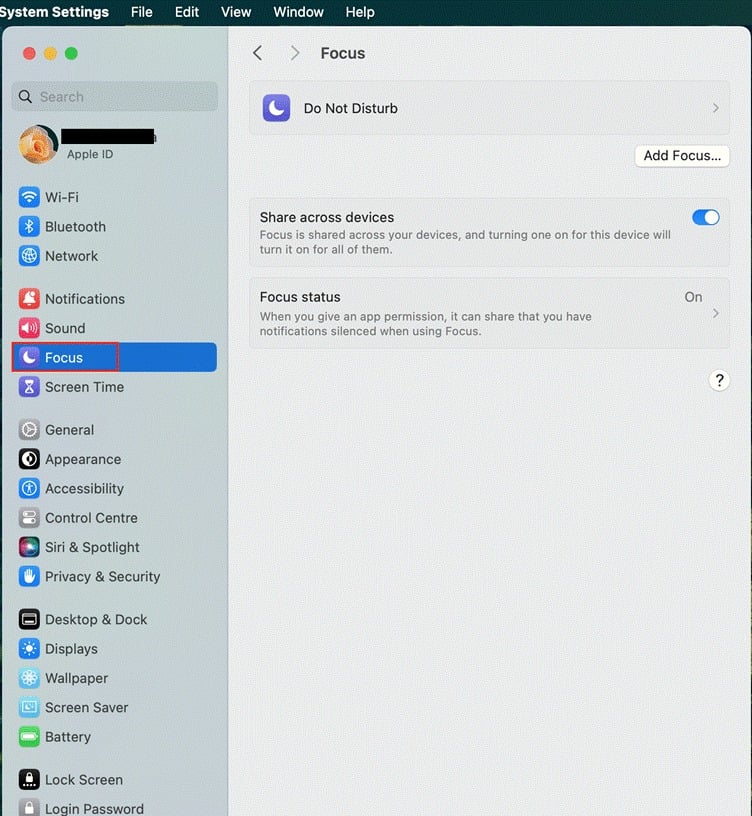Open the Appearance icon
This screenshot has height=816, width=752.
click(29, 459)
